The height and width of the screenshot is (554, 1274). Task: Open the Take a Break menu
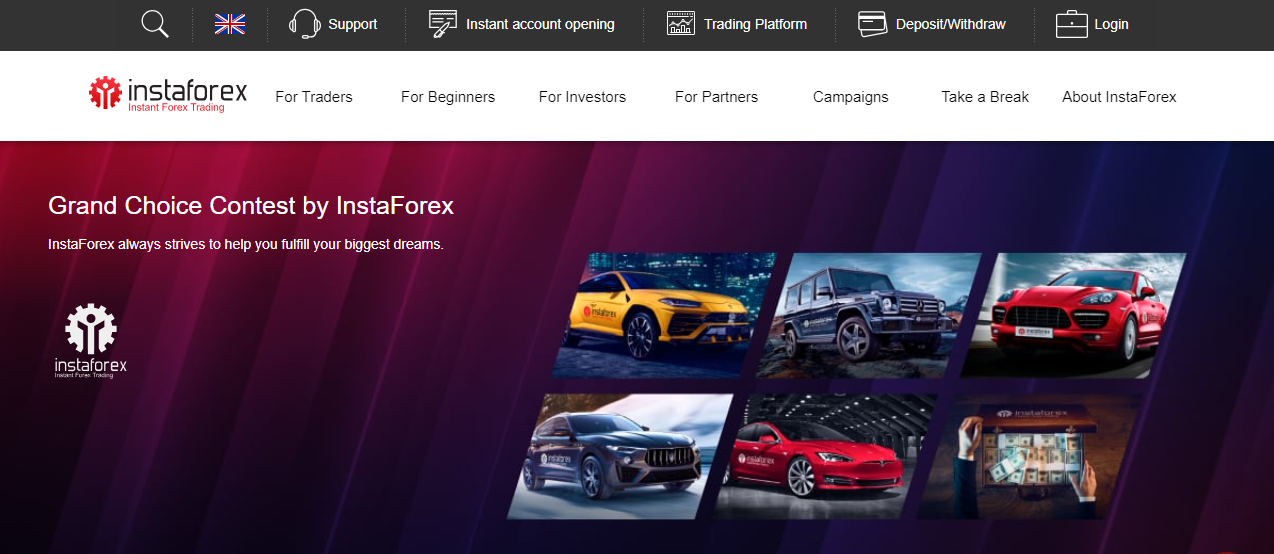pos(985,97)
